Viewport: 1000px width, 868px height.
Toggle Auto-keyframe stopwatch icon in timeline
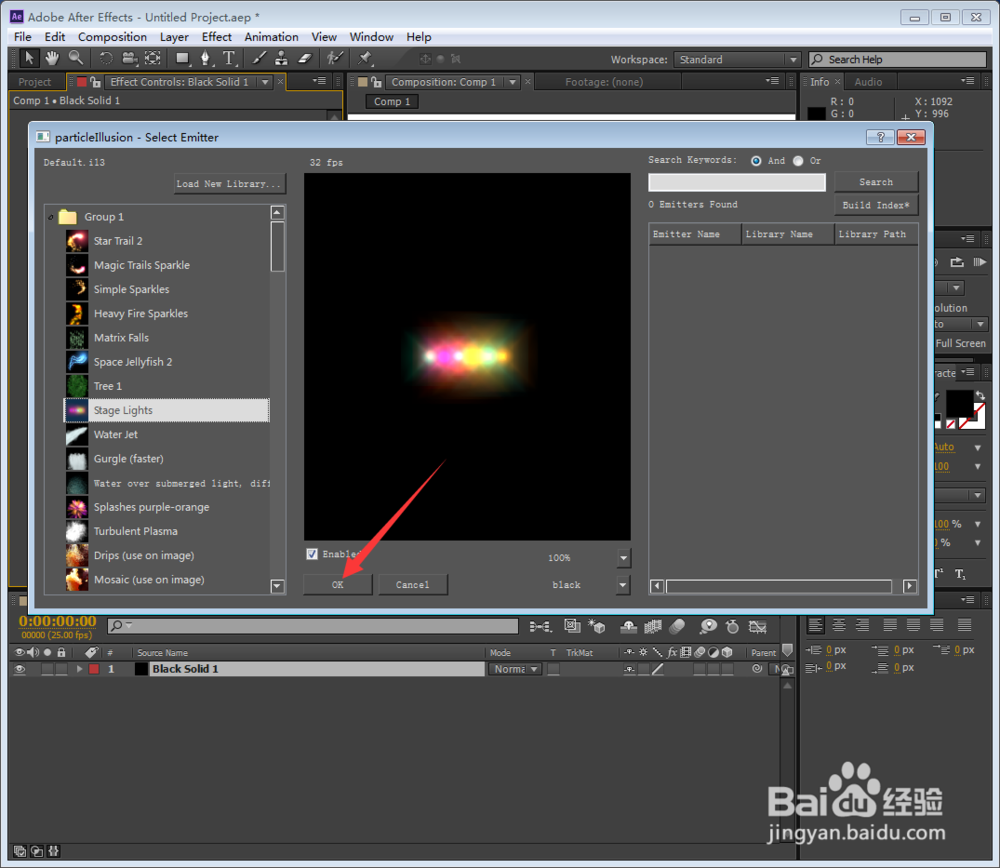pyautogui.click(x=732, y=627)
